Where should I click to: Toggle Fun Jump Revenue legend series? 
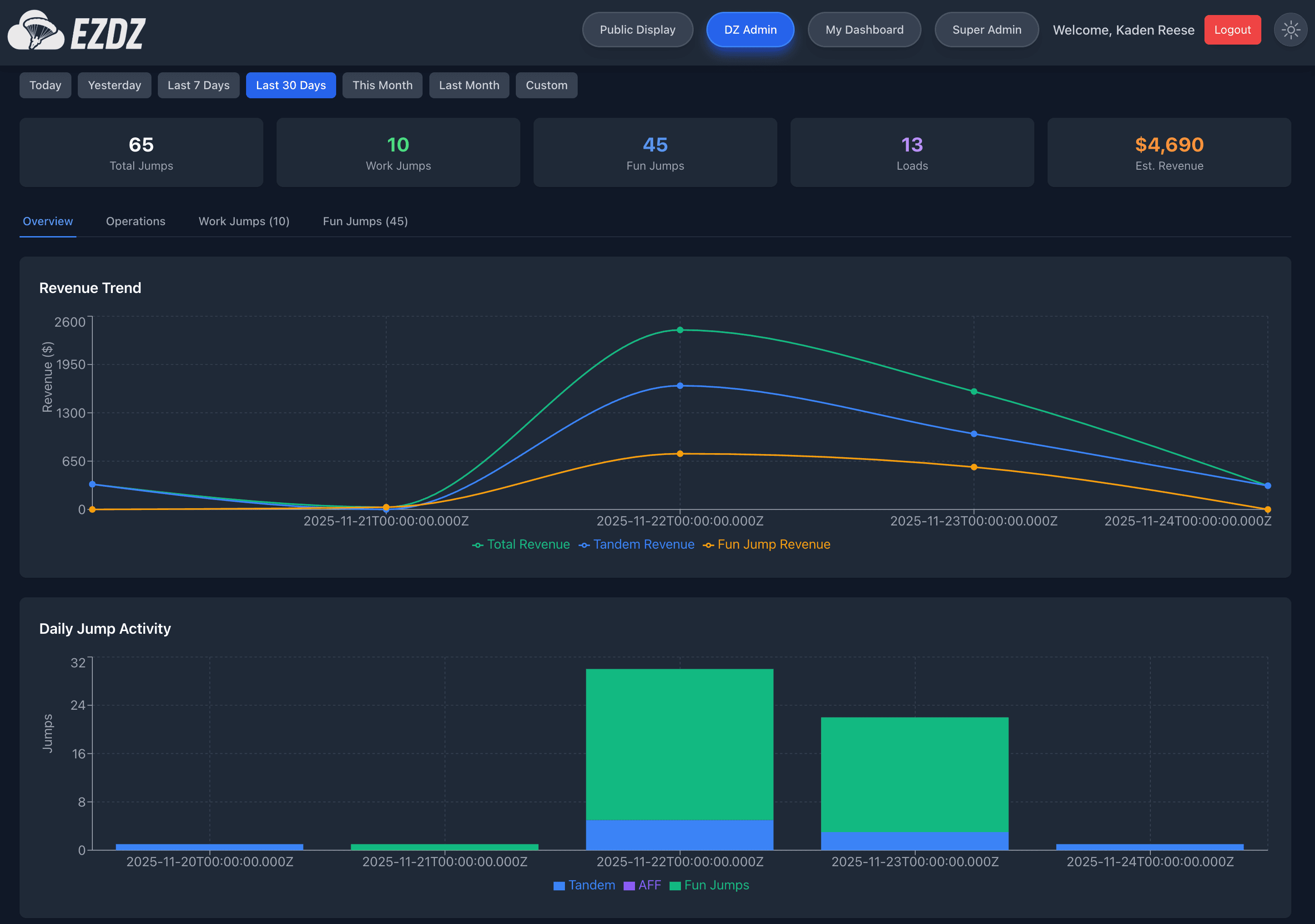766,545
